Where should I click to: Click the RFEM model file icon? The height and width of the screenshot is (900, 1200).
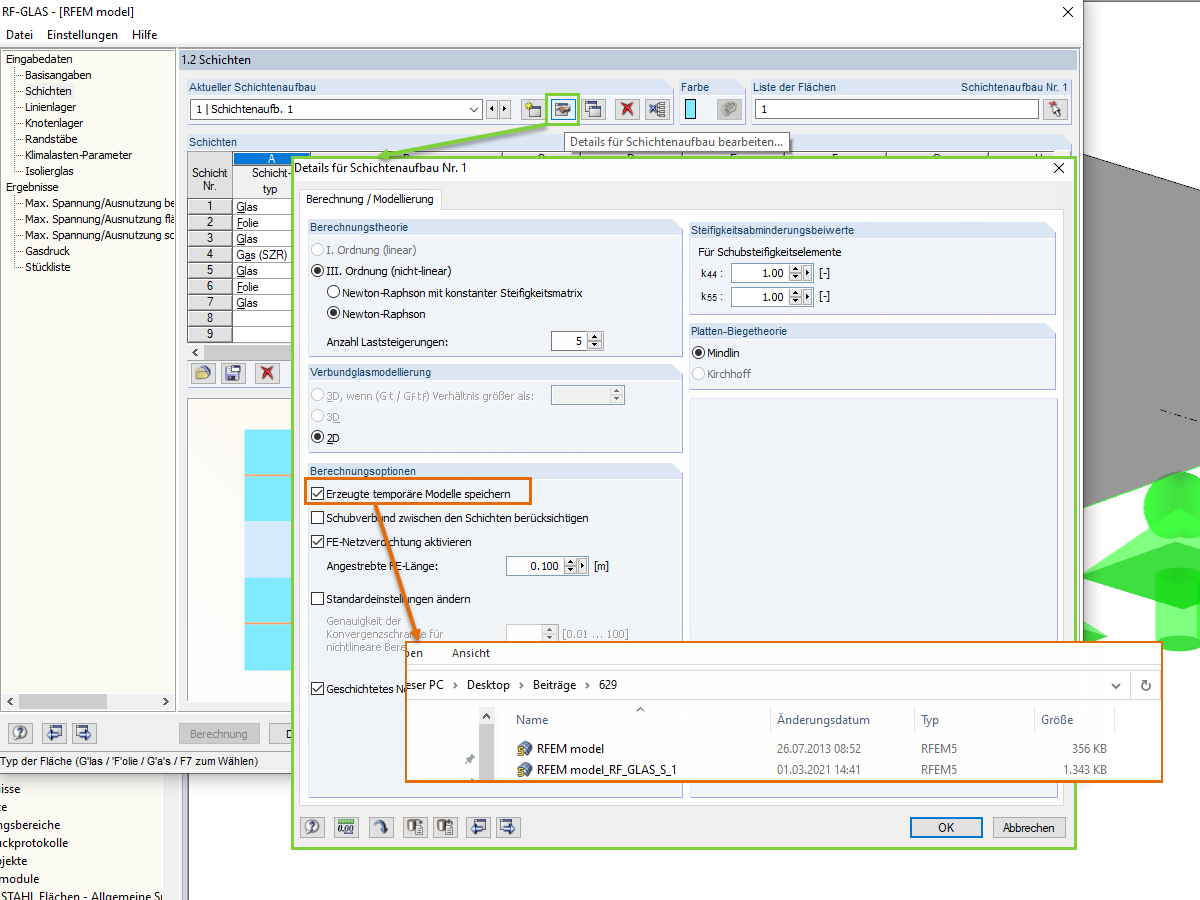[x=525, y=748]
